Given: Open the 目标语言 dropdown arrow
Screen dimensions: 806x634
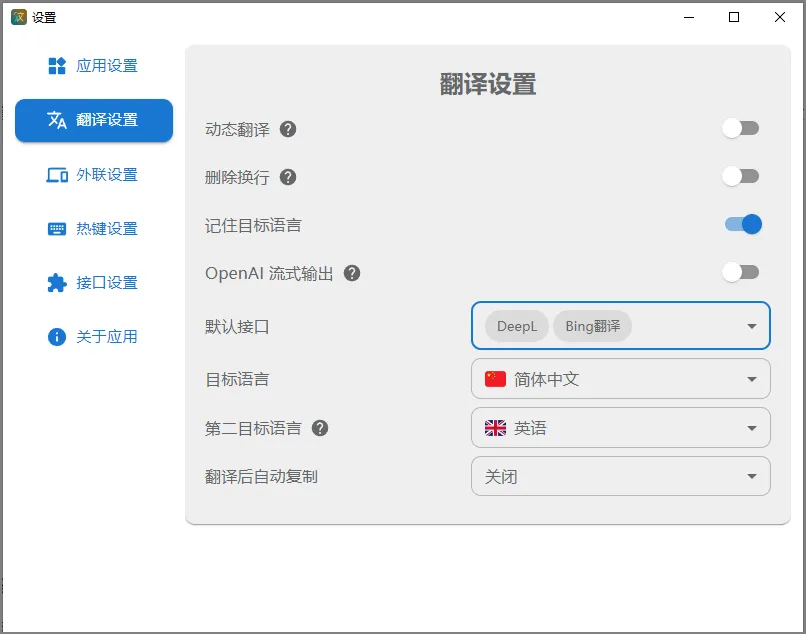Looking at the screenshot, I should [752, 379].
